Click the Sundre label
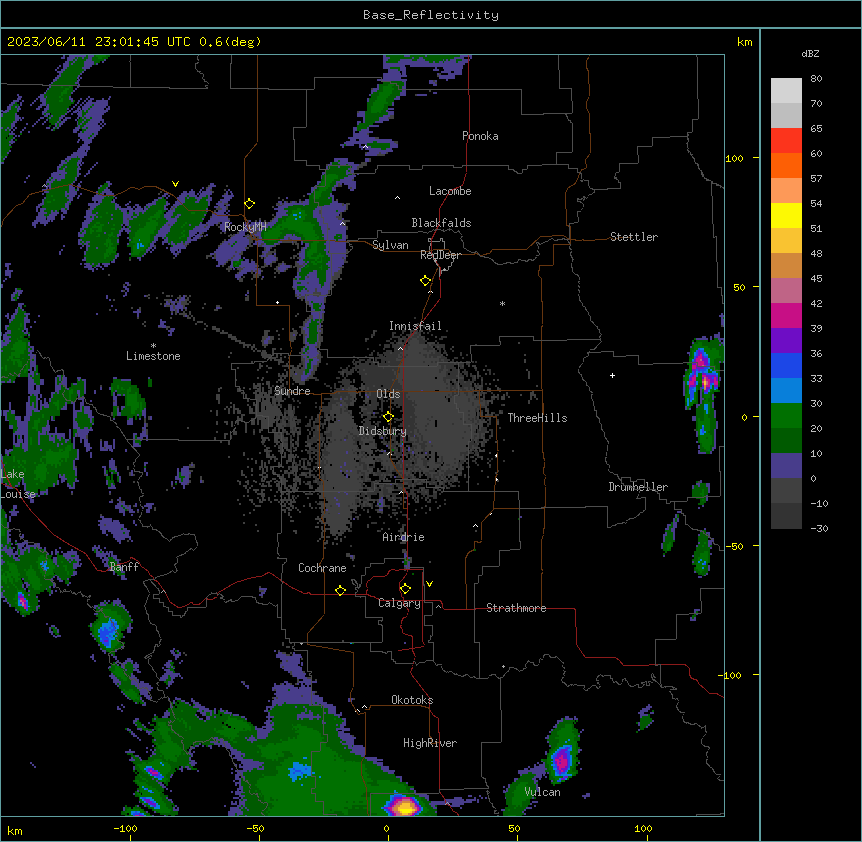Screen dimensions: 862x842 pyautogui.click(x=292, y=391)
